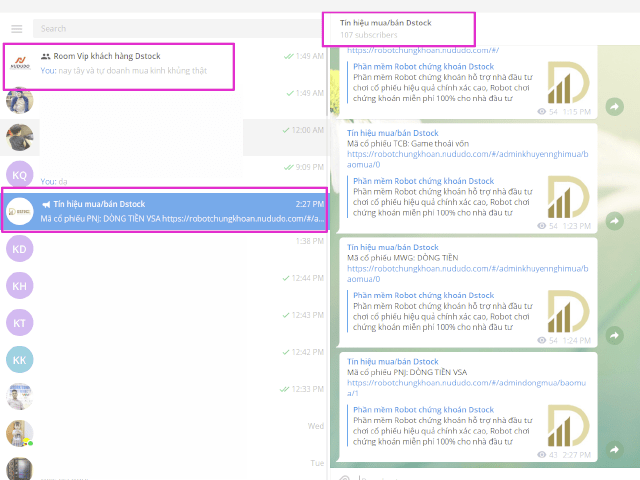Select Tín hiệu mua/bán Dstock channel in chat list
This screenshot has width=640, height=480.
(x=163, y=211)
